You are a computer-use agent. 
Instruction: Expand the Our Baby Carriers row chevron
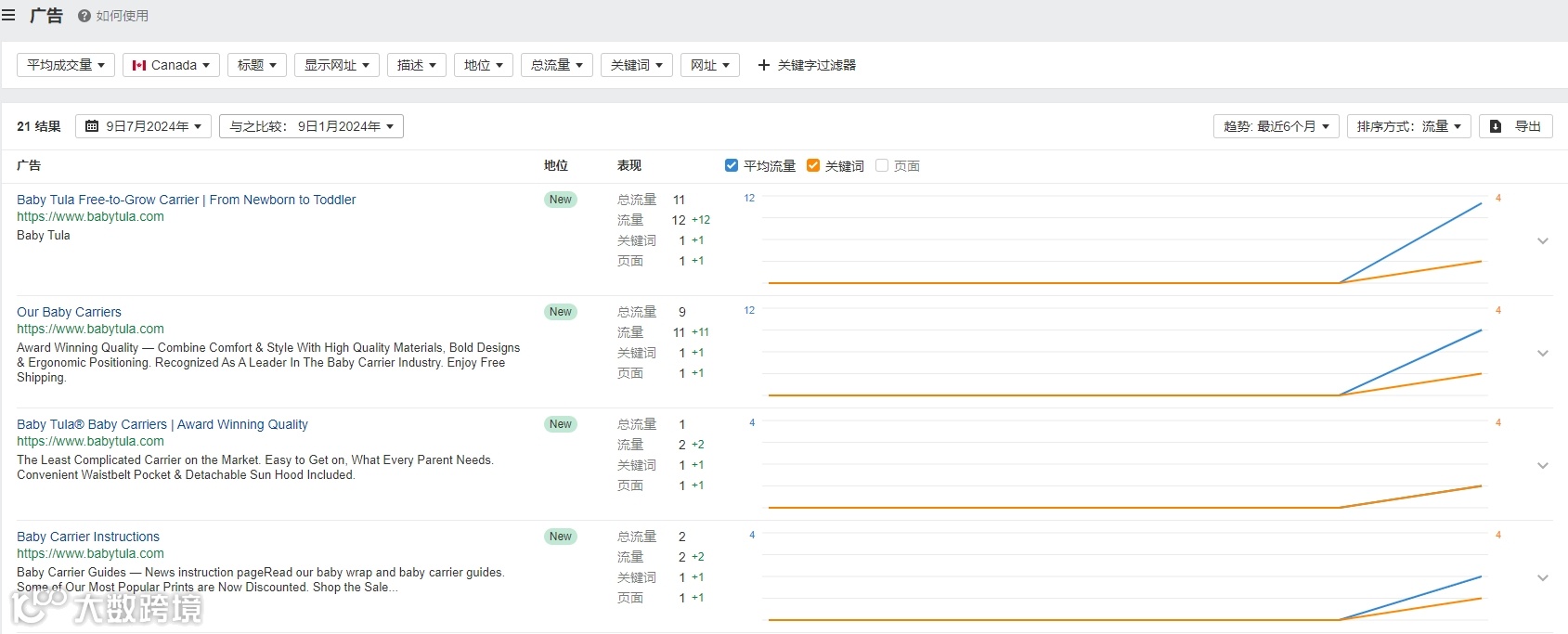click(x=1543, y=354)
